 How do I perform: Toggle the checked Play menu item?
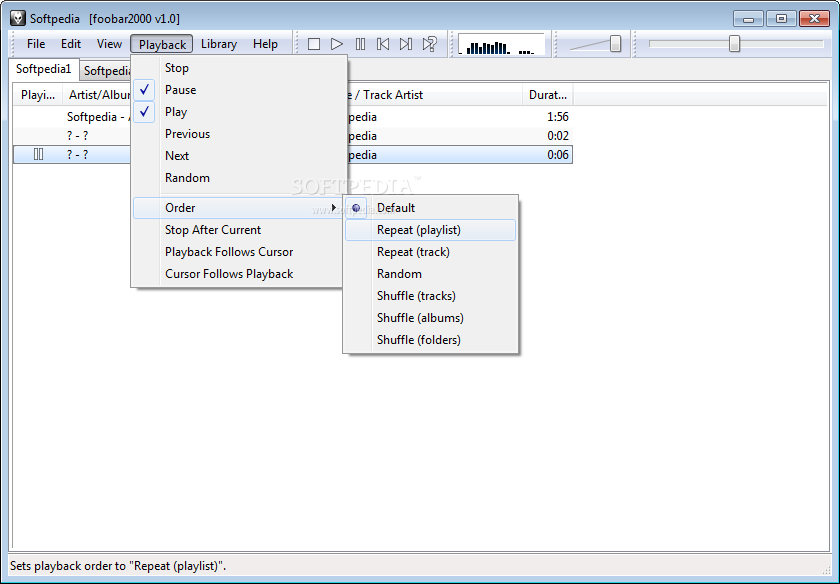click(x=238, y=111)
